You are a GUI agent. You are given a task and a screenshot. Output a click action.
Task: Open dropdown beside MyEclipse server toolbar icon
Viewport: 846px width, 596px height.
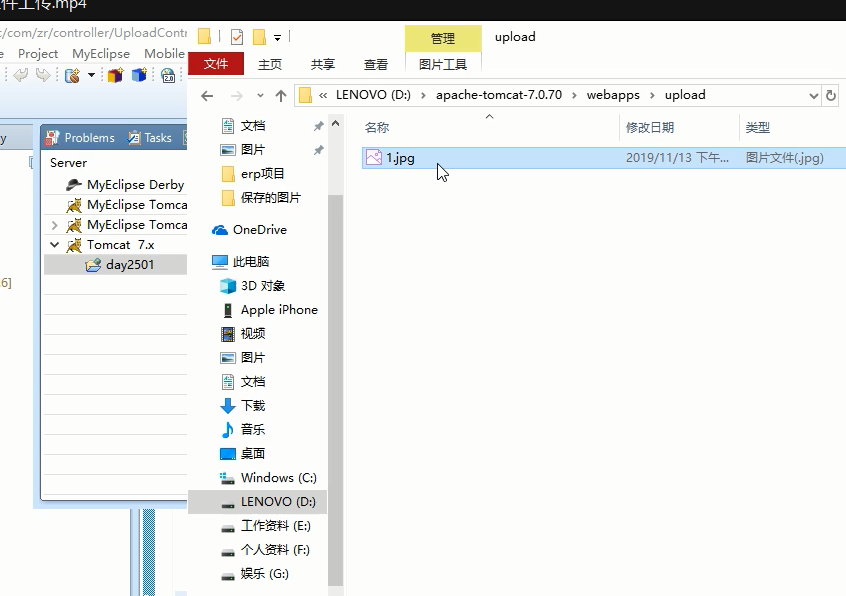click(x=91, y=75)
